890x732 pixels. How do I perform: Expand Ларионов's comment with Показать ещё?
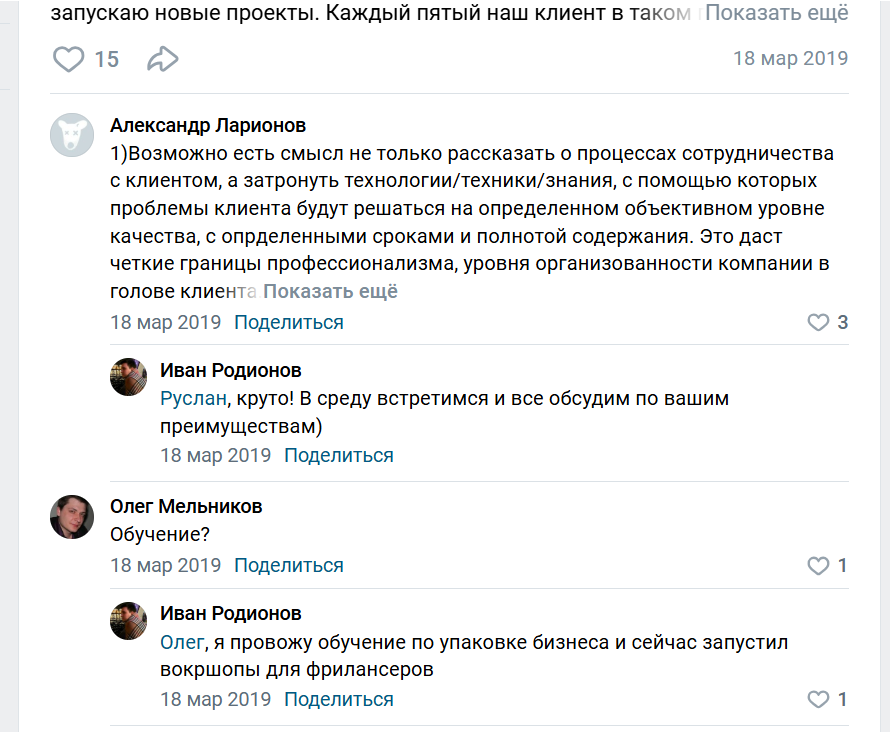(328, 290)
